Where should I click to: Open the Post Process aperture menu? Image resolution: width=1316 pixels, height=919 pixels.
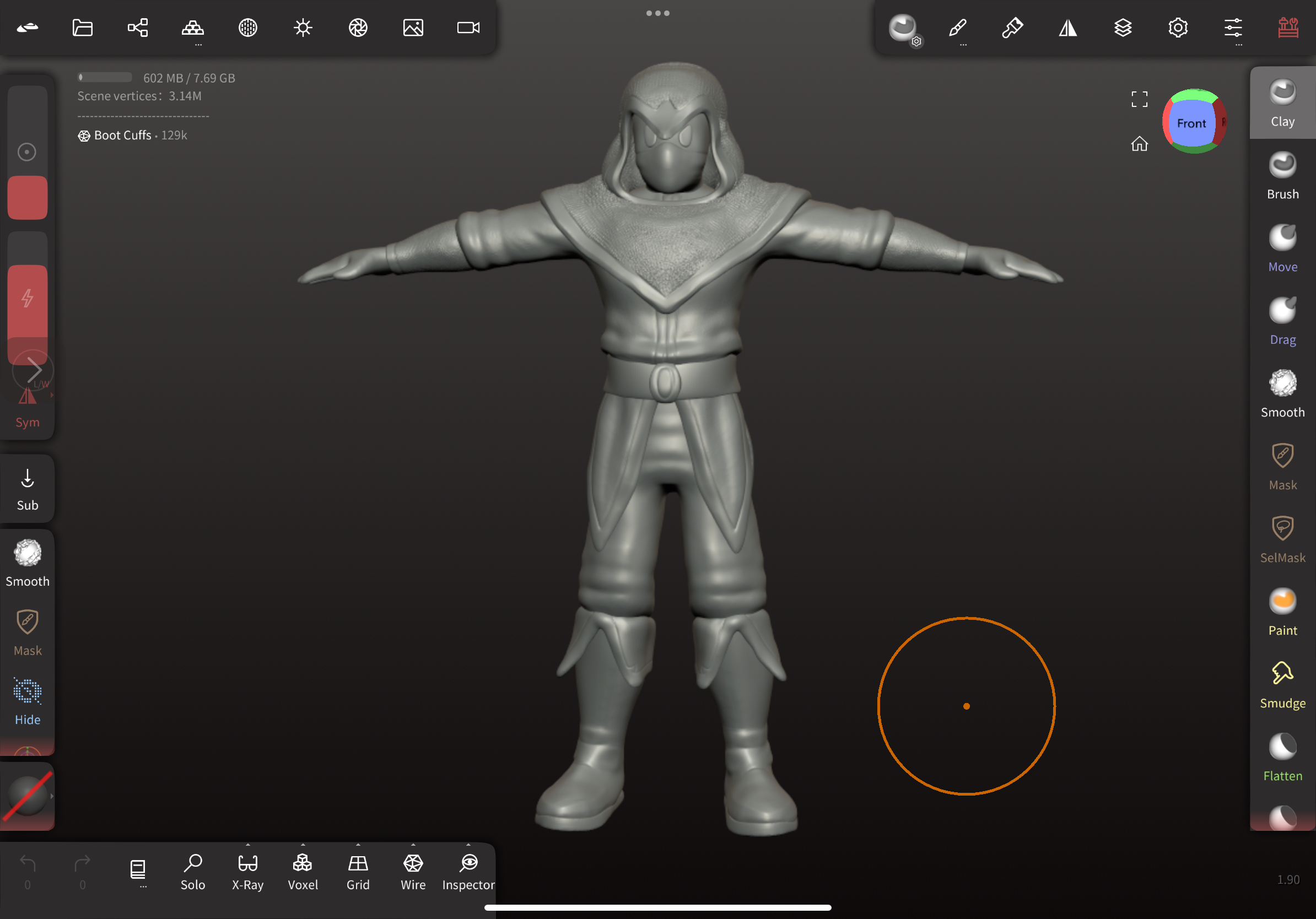click(358, 28)
